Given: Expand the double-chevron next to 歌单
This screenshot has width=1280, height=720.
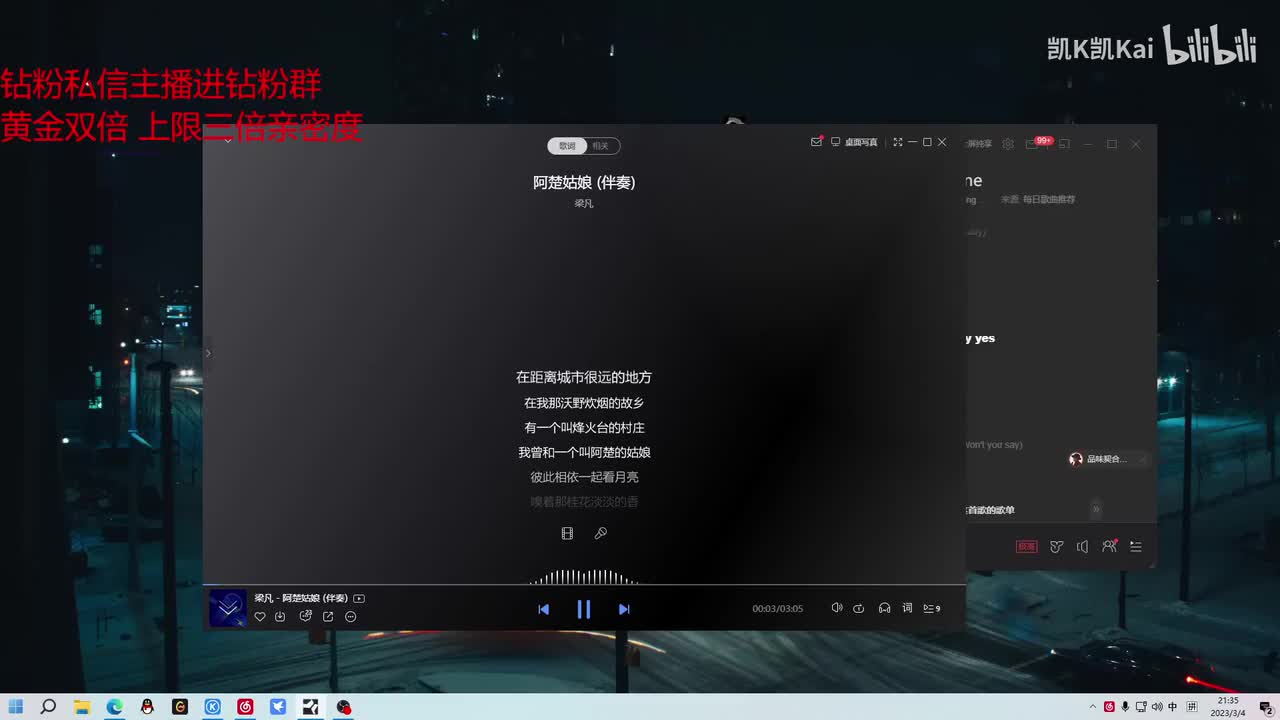Looking at the screenshot, I should tap(1096, 509).
